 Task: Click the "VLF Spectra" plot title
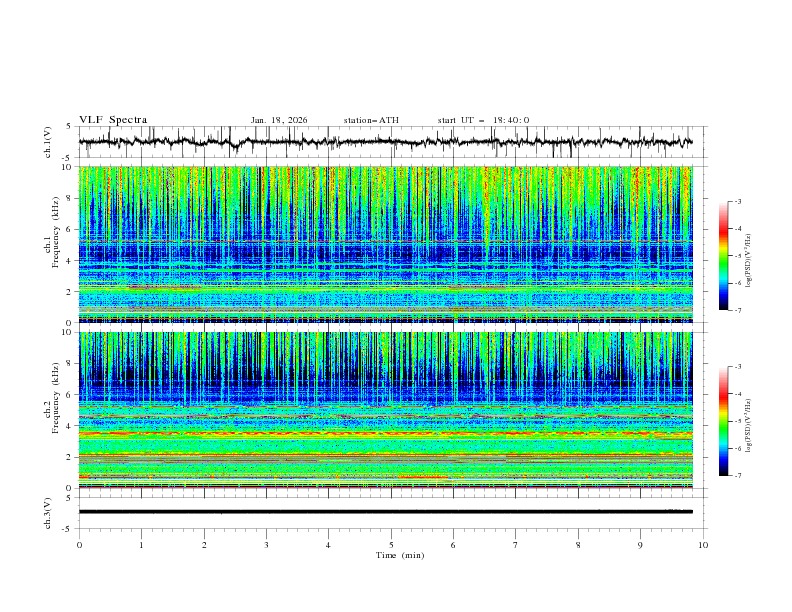pyautogui.click(x=113, y=120)
